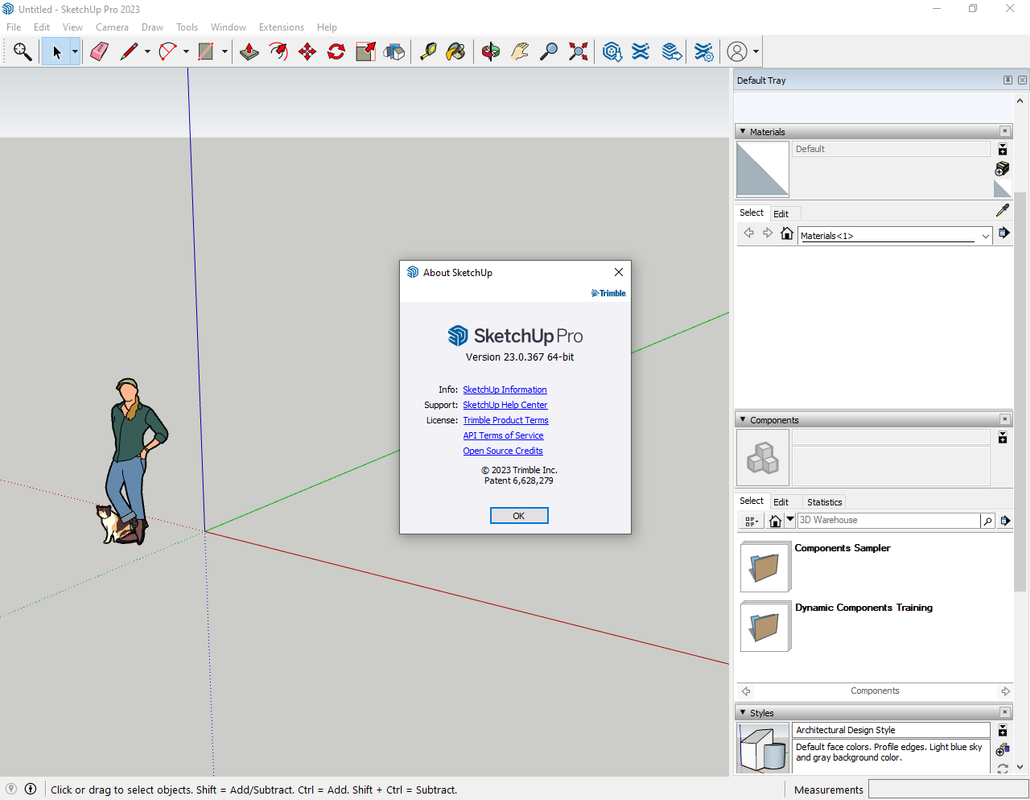This screenshot has height=800, width=1030.
Task: Activate the Offset tool
Action: pyautogui.click(x=278, y=52)
